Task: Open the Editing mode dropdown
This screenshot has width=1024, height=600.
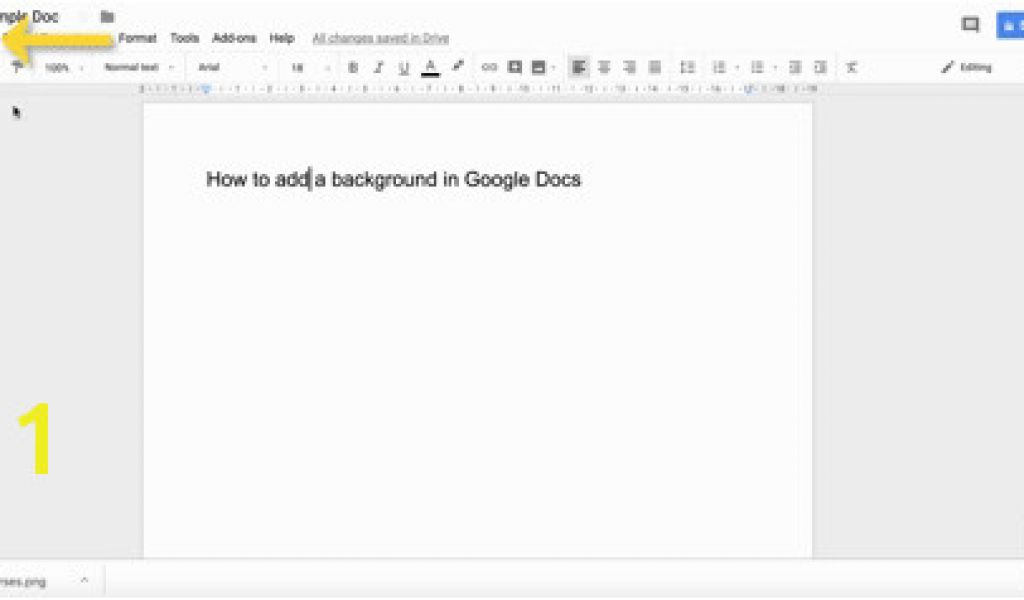Action: click(967, 67)
